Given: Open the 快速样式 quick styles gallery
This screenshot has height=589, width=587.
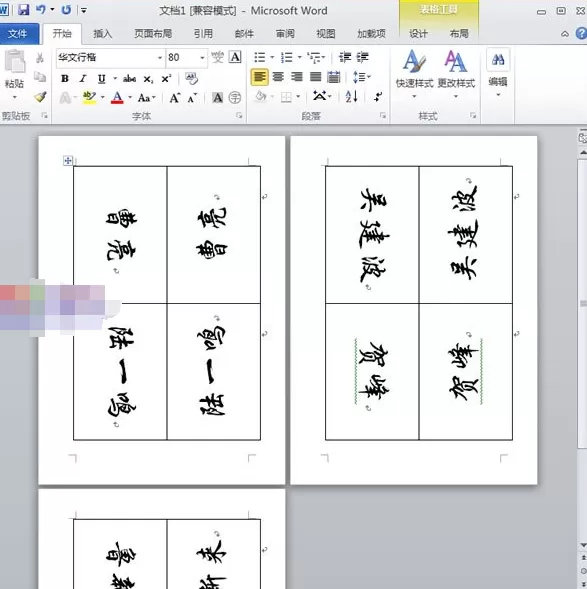Looking at the screenshot, I should tap(414, 74).
